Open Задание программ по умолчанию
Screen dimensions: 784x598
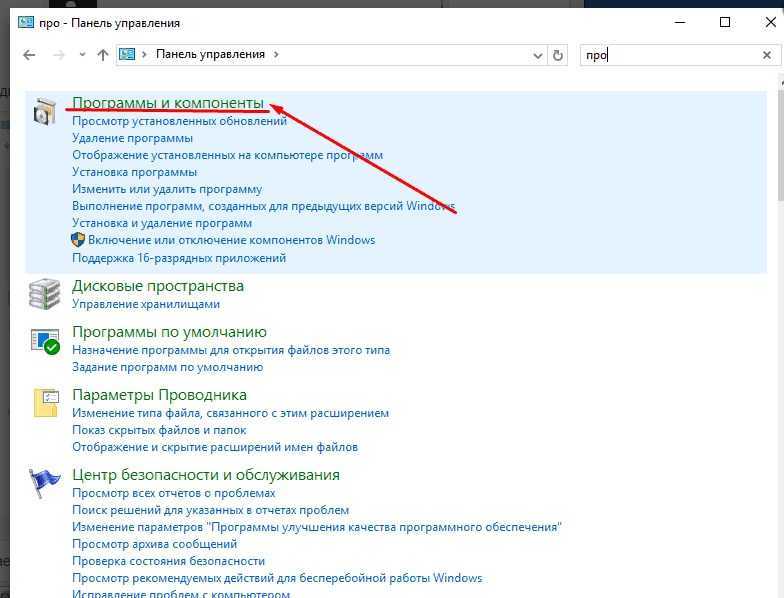pyautogui.click(x=168, y=367)
